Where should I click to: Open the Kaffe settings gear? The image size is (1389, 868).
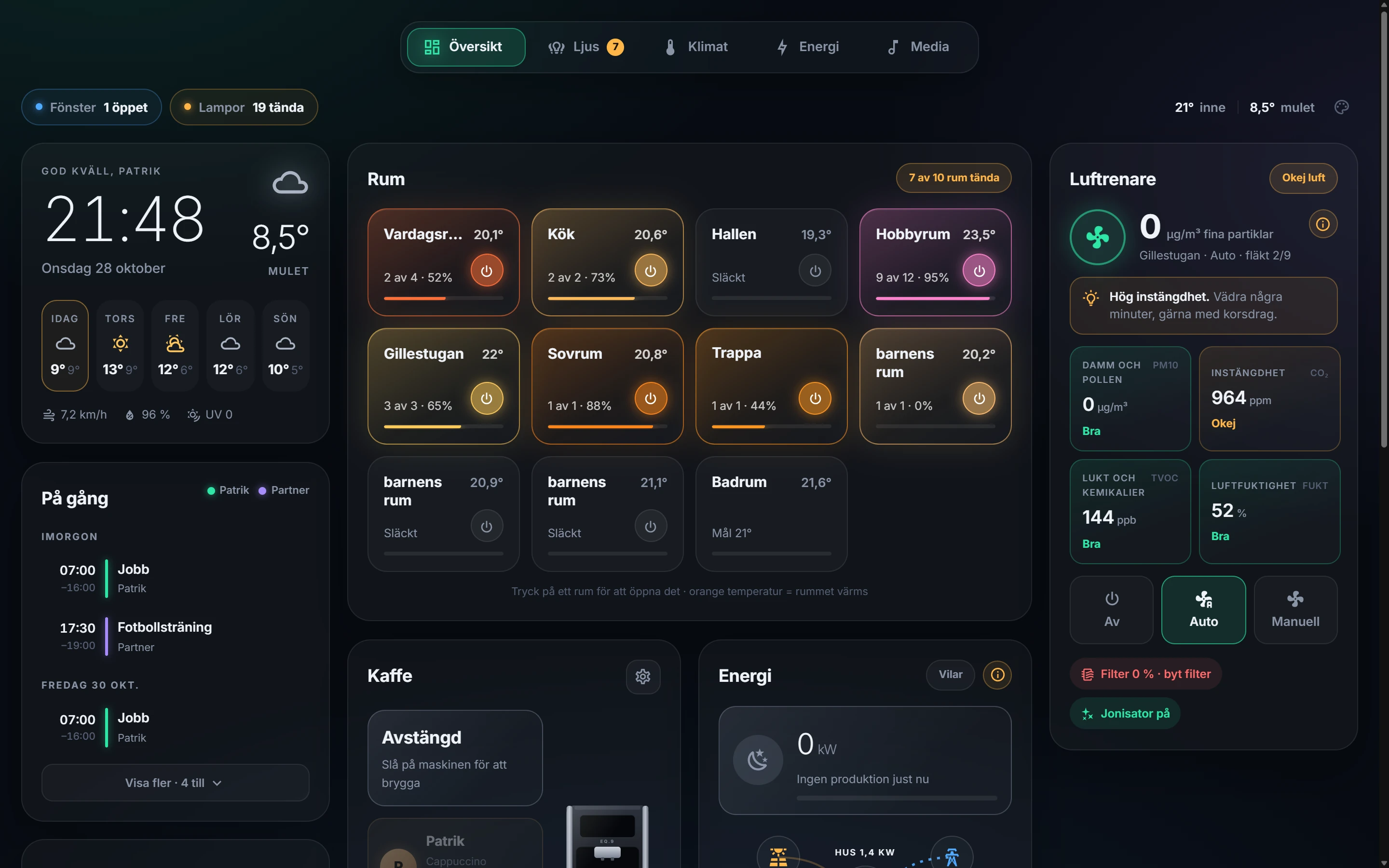tap(643, 676)
